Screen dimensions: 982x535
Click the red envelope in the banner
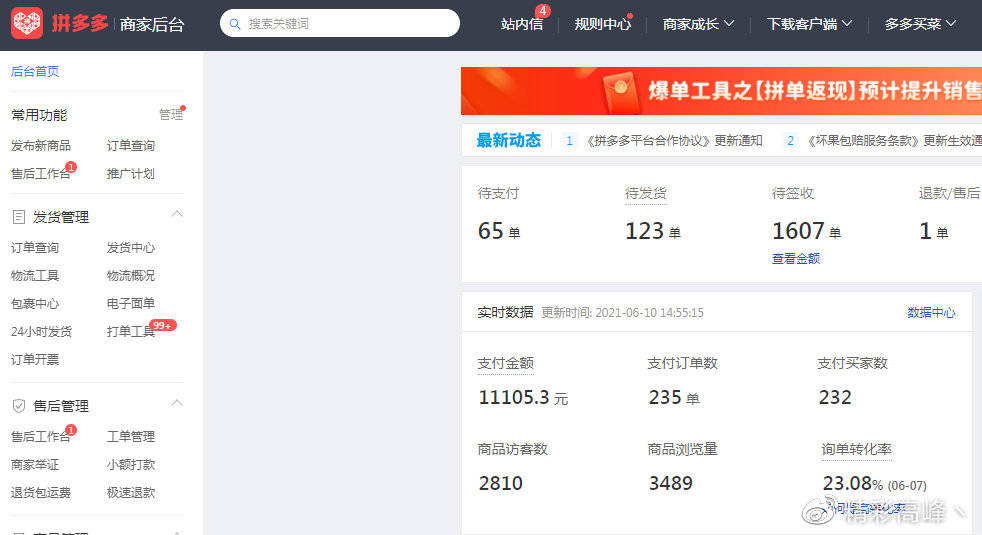620,92
